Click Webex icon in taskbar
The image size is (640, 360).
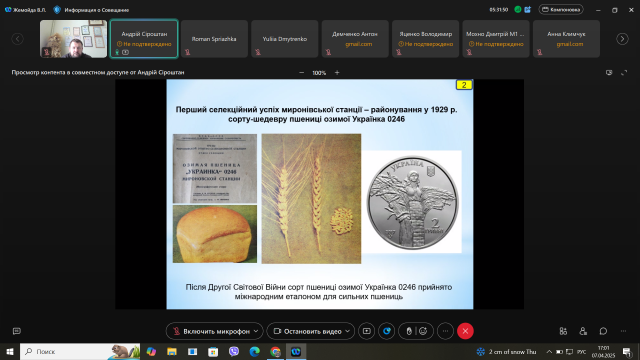(296, 351)
